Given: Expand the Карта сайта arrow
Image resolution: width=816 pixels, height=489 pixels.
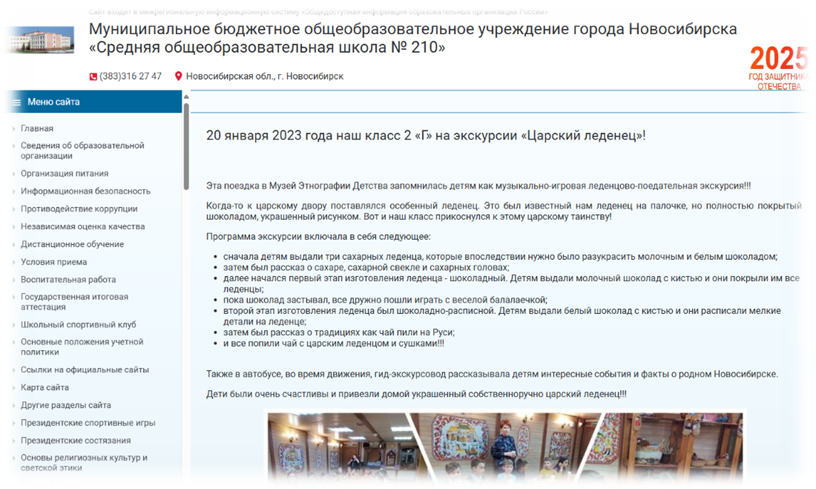Looking at the screenshot, I should click(13, 388).
